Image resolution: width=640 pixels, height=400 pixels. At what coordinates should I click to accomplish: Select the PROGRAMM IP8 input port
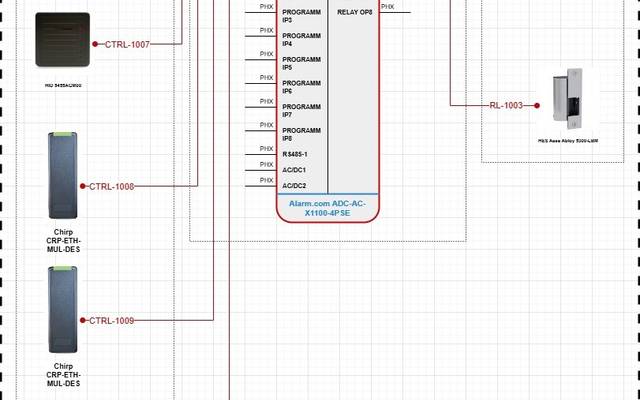(x=301, y=134)
